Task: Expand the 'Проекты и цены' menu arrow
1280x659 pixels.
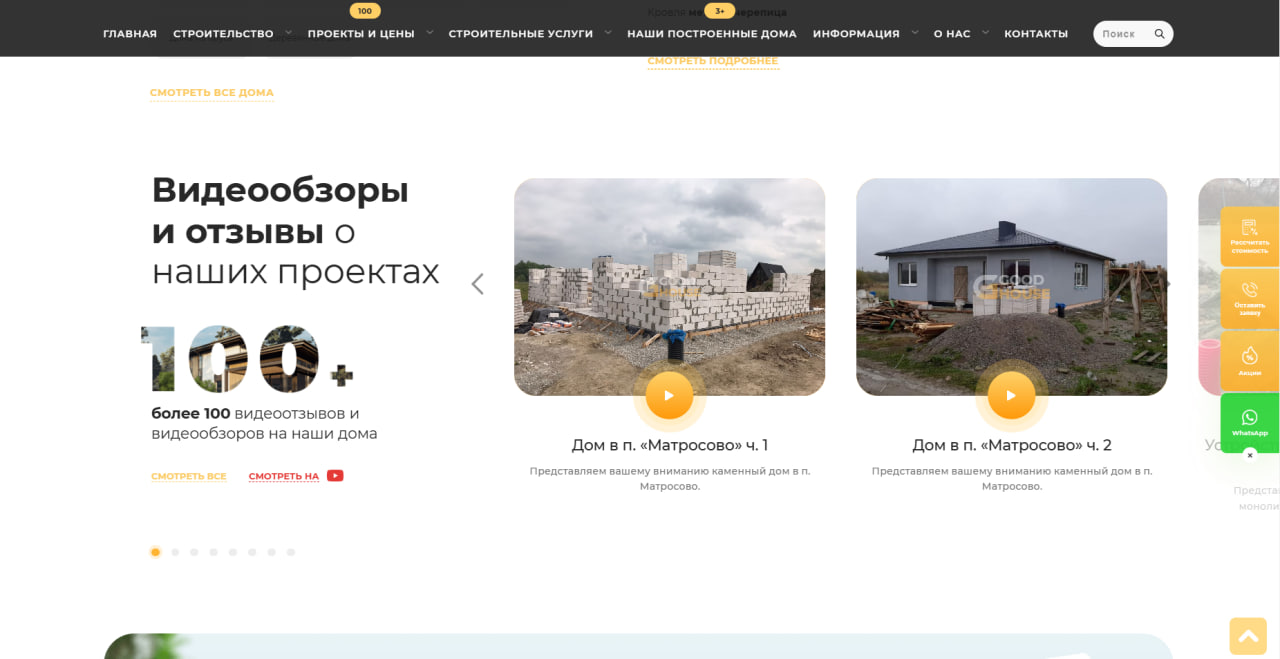Action: (x=430, y=32)
